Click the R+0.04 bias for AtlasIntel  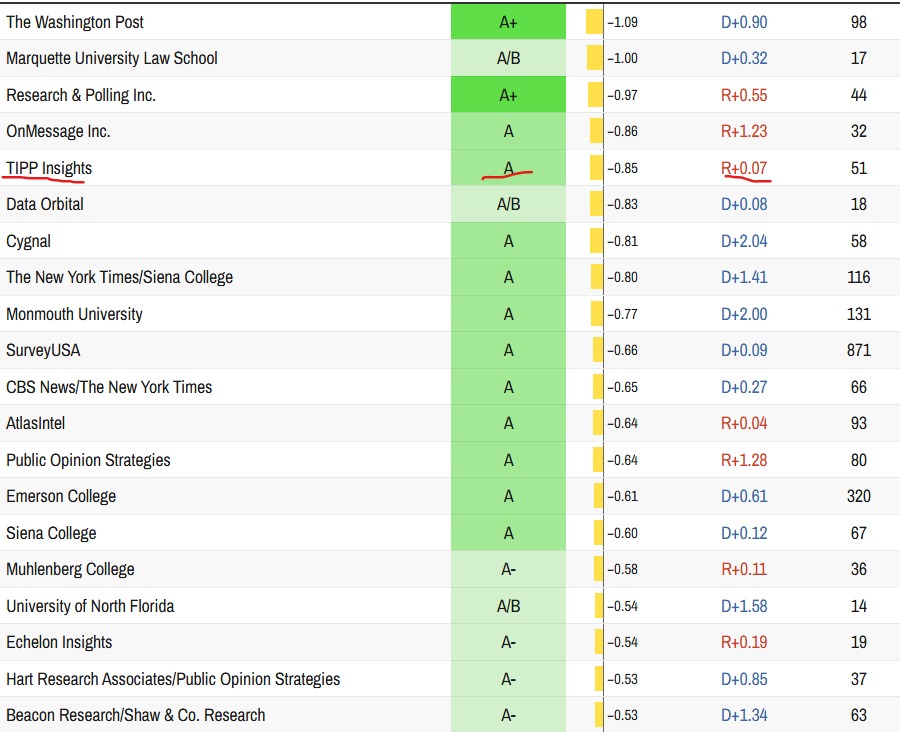click(744, 423)
